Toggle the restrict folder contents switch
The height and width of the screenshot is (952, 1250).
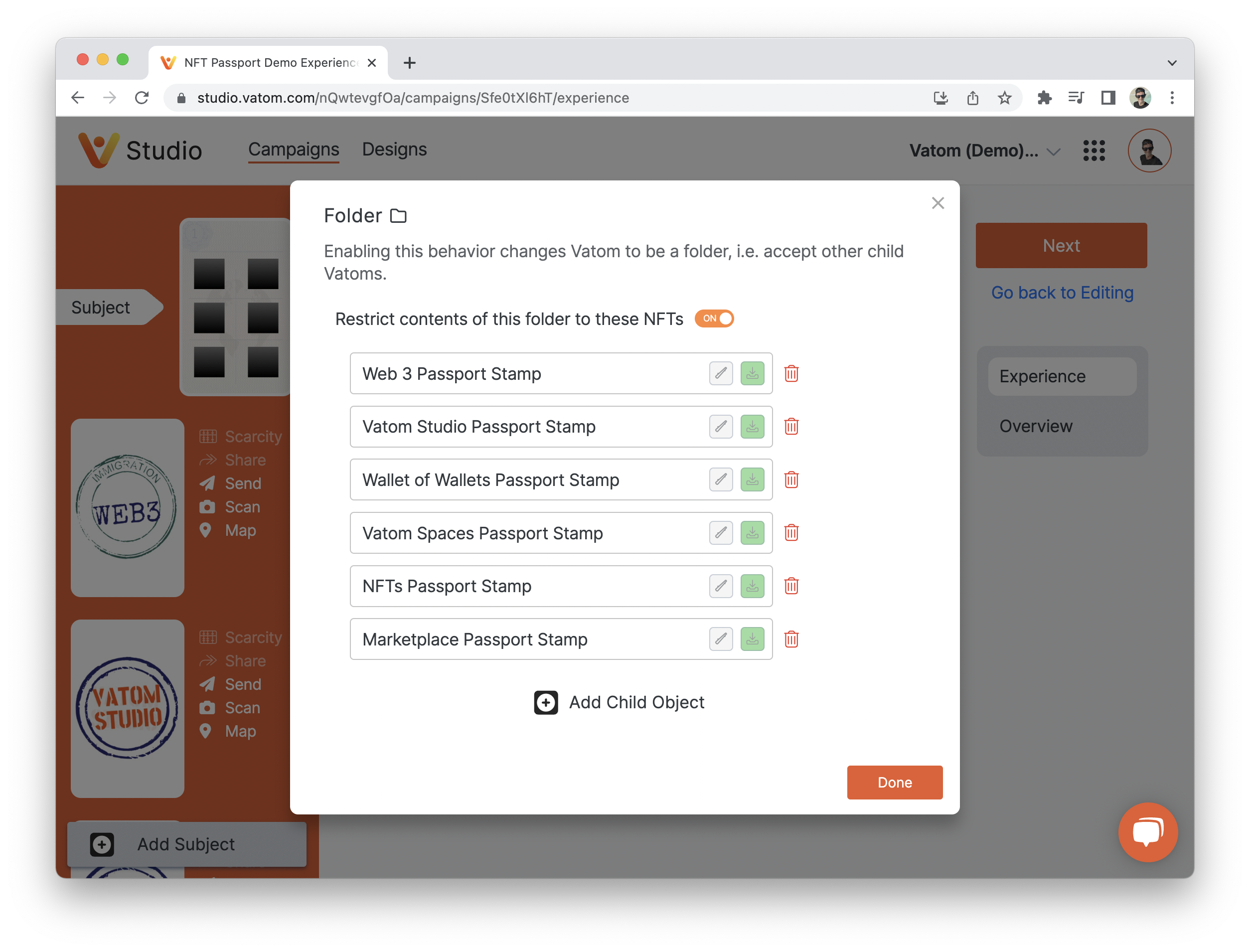coord(714,319)
